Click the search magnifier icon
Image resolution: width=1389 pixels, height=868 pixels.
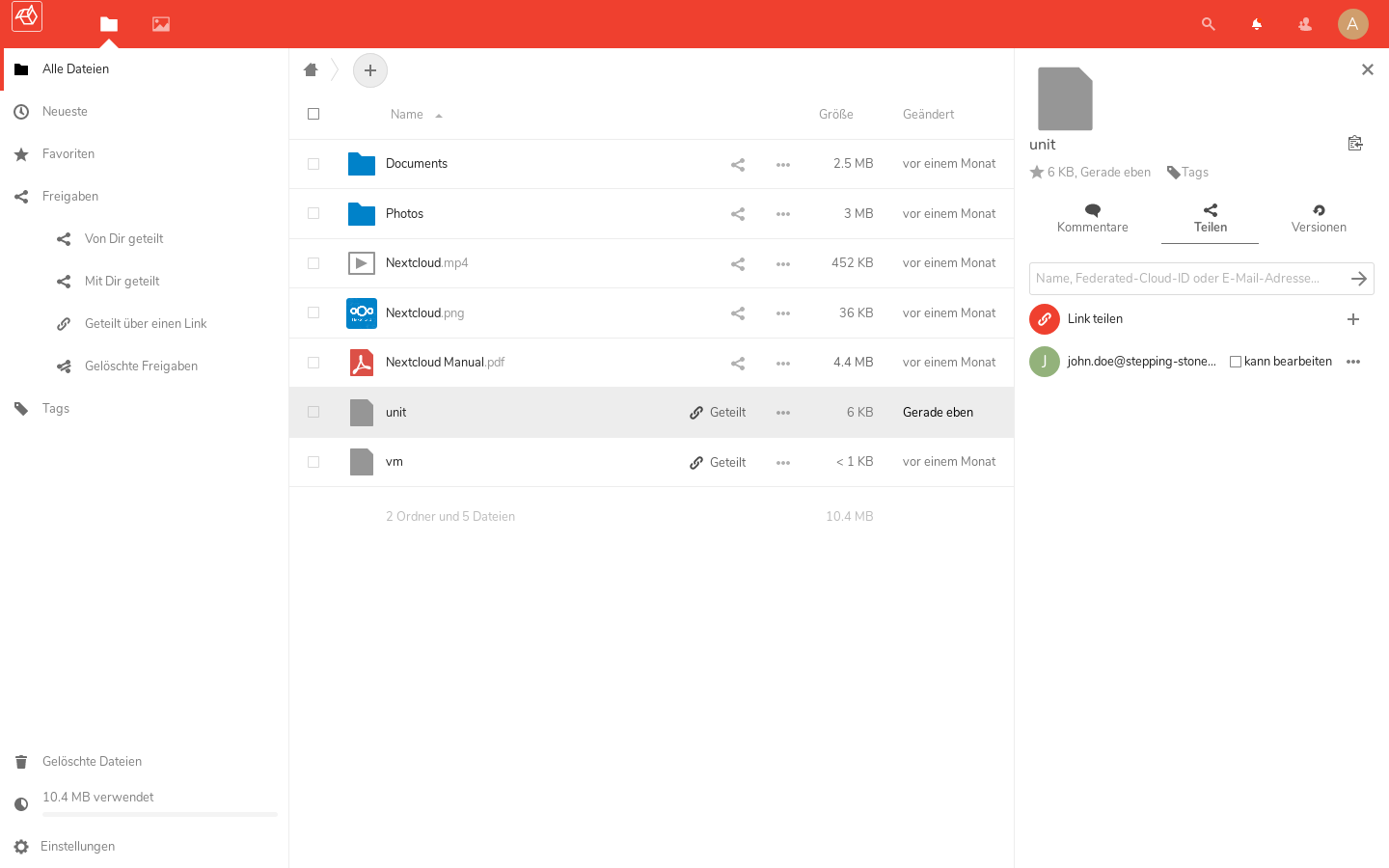coord(1208,24)
